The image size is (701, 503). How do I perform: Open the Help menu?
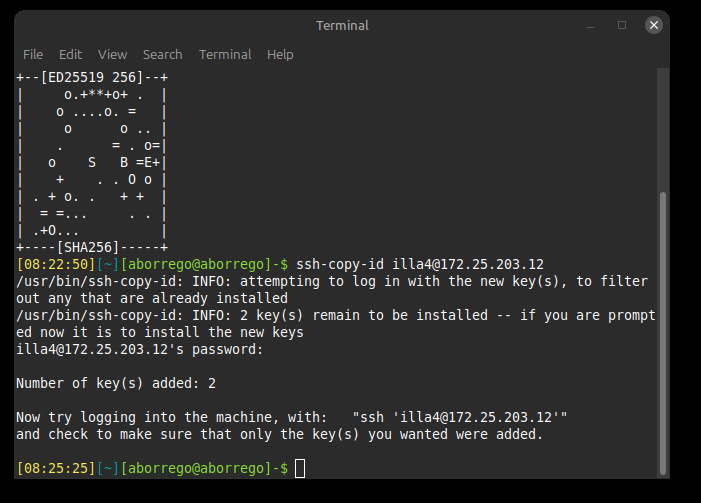click(x=280, y=54)
